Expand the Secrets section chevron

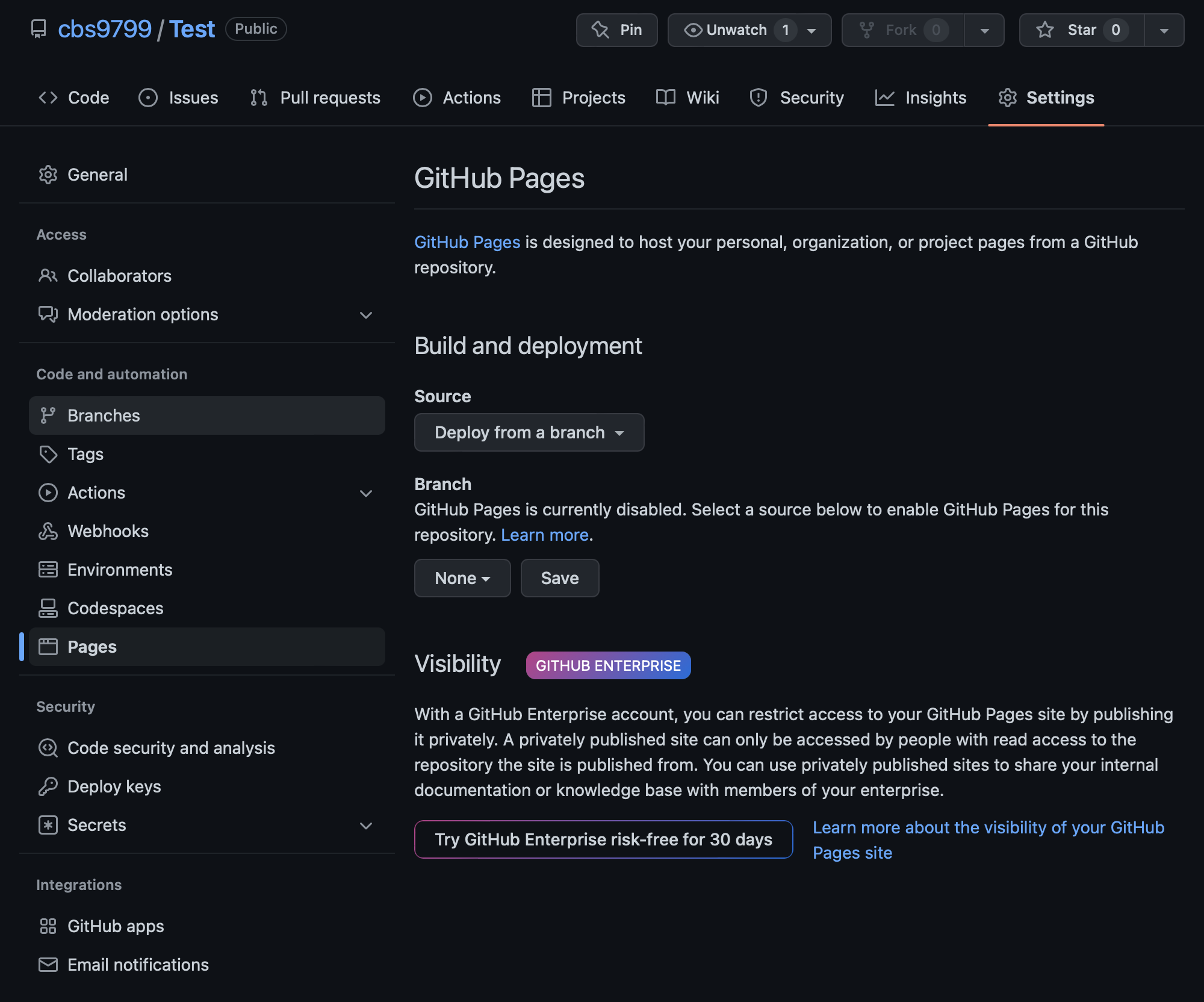coord(365,826)
